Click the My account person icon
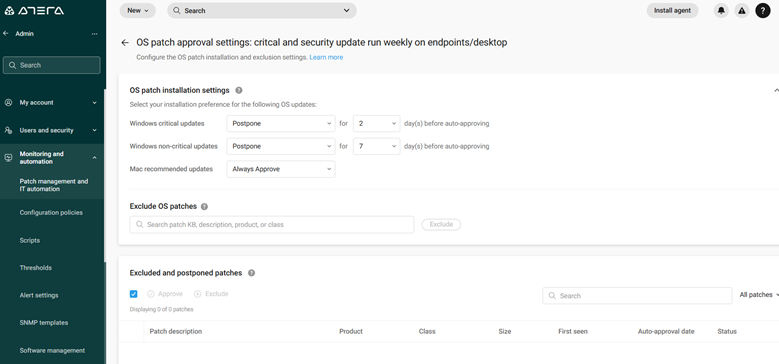This screenshot has width=779, height=364. click(8, 103)
